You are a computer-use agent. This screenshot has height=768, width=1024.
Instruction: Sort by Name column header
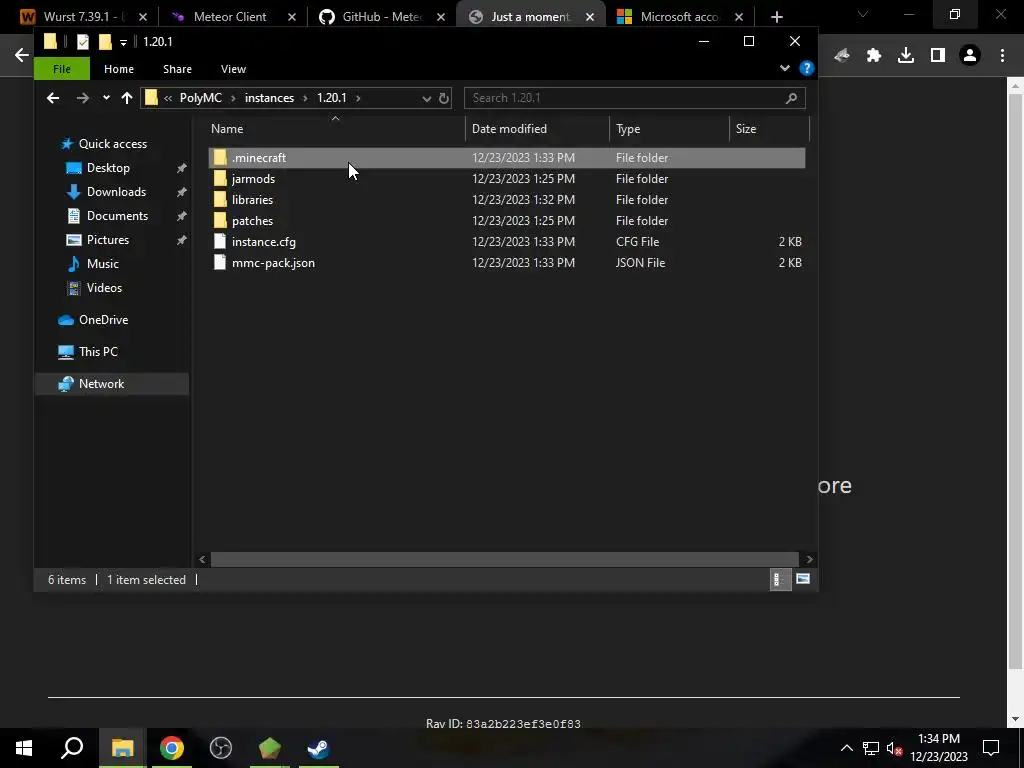click(x=336, y=129)
